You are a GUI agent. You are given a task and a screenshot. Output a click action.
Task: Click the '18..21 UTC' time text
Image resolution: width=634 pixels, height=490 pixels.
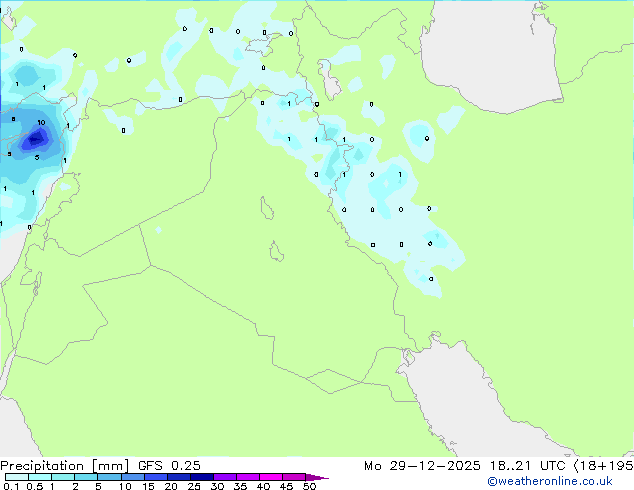coord(528,466)
